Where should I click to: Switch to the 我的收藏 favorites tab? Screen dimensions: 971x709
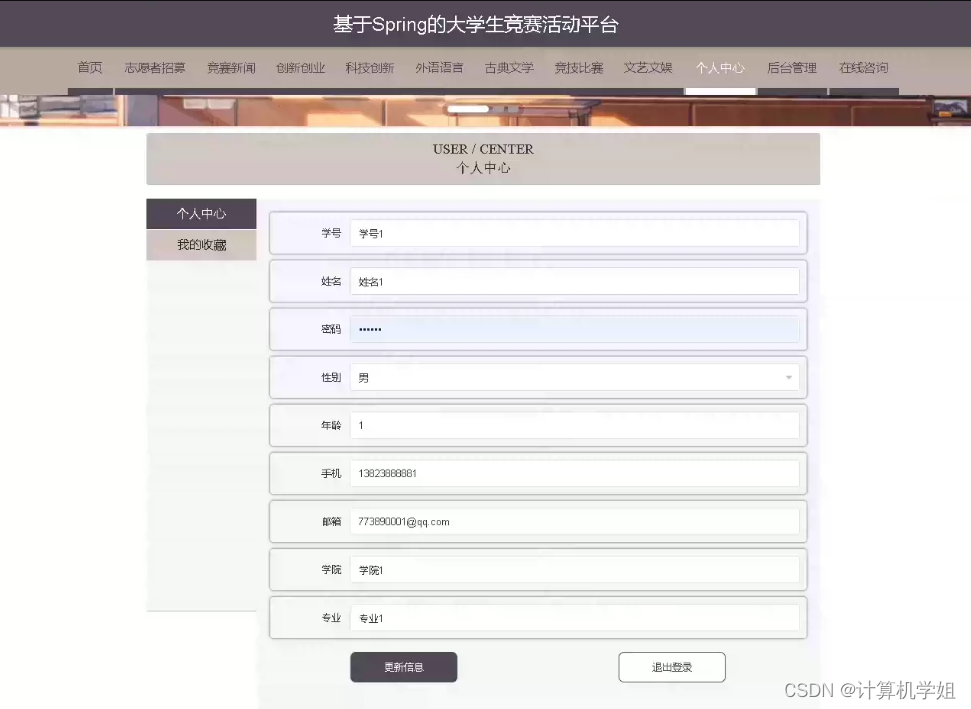[x=201, y=244]
